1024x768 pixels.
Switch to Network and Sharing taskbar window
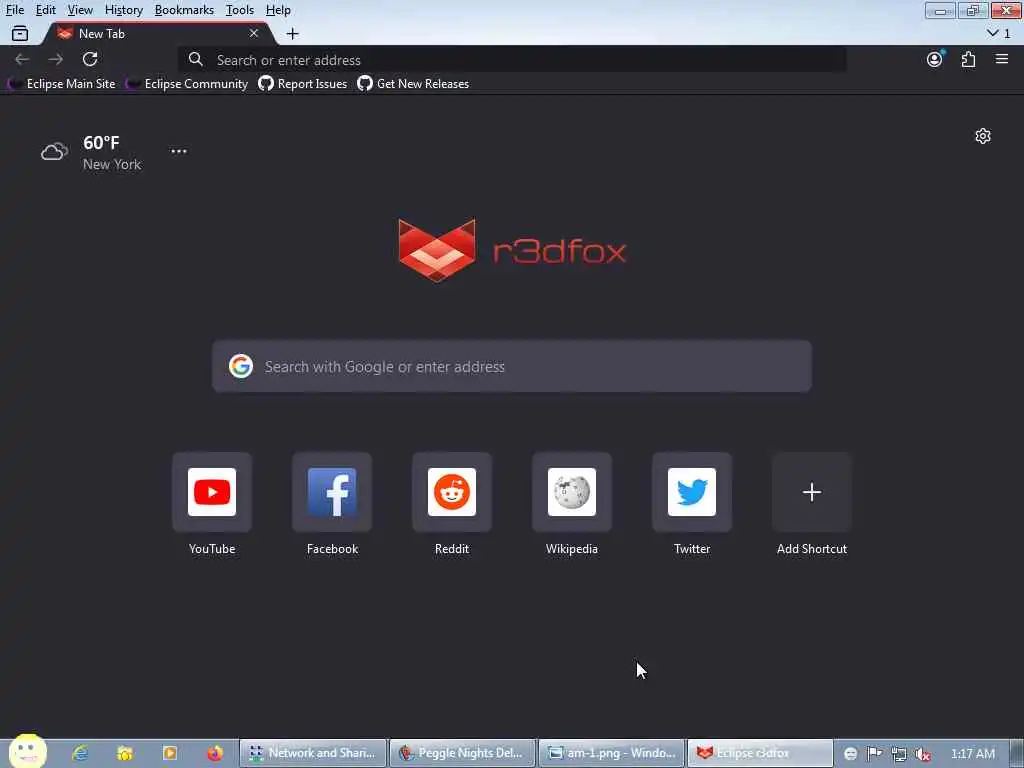click(313, 753)
